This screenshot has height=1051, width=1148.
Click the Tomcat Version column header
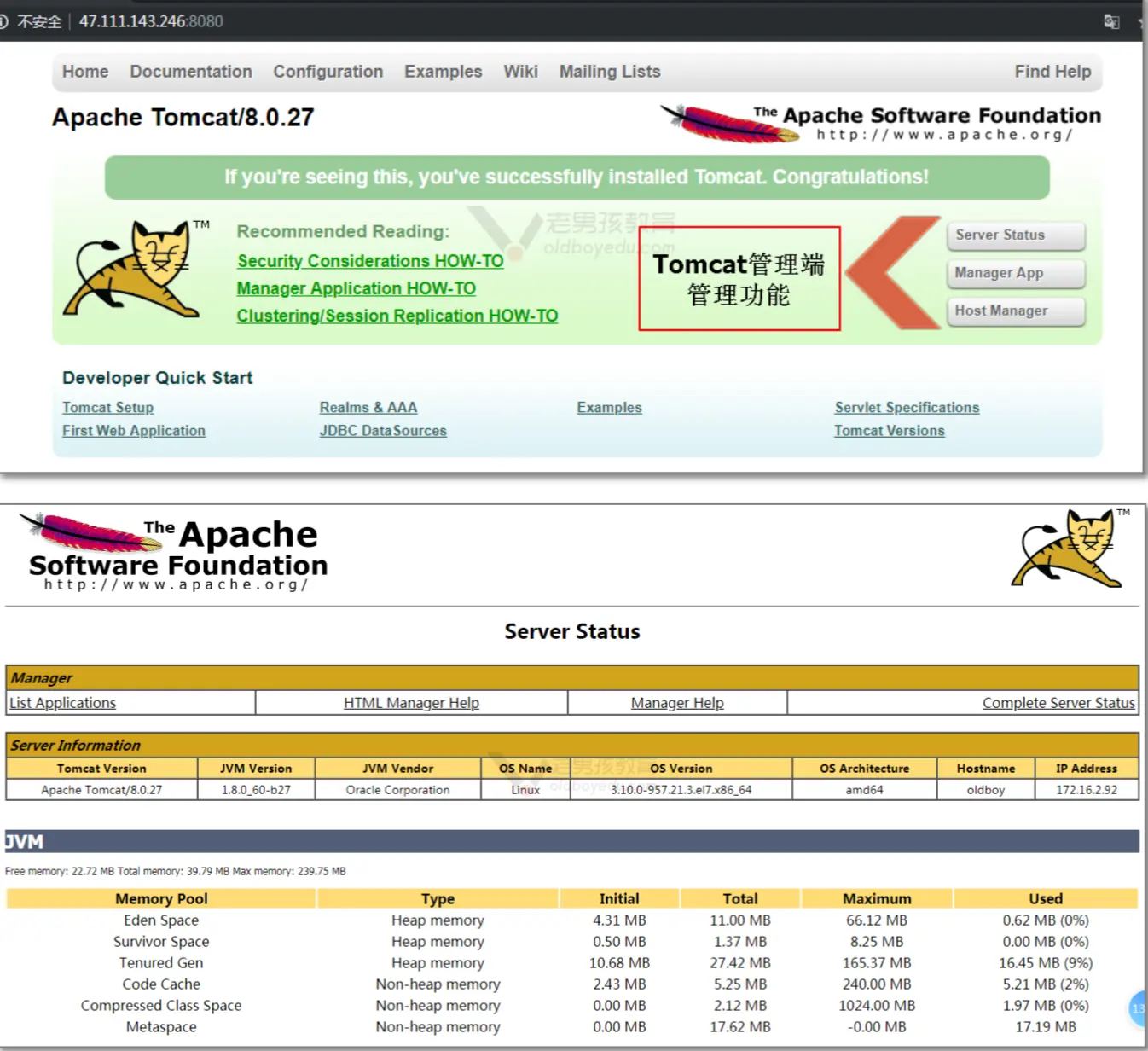pos(101,769)
